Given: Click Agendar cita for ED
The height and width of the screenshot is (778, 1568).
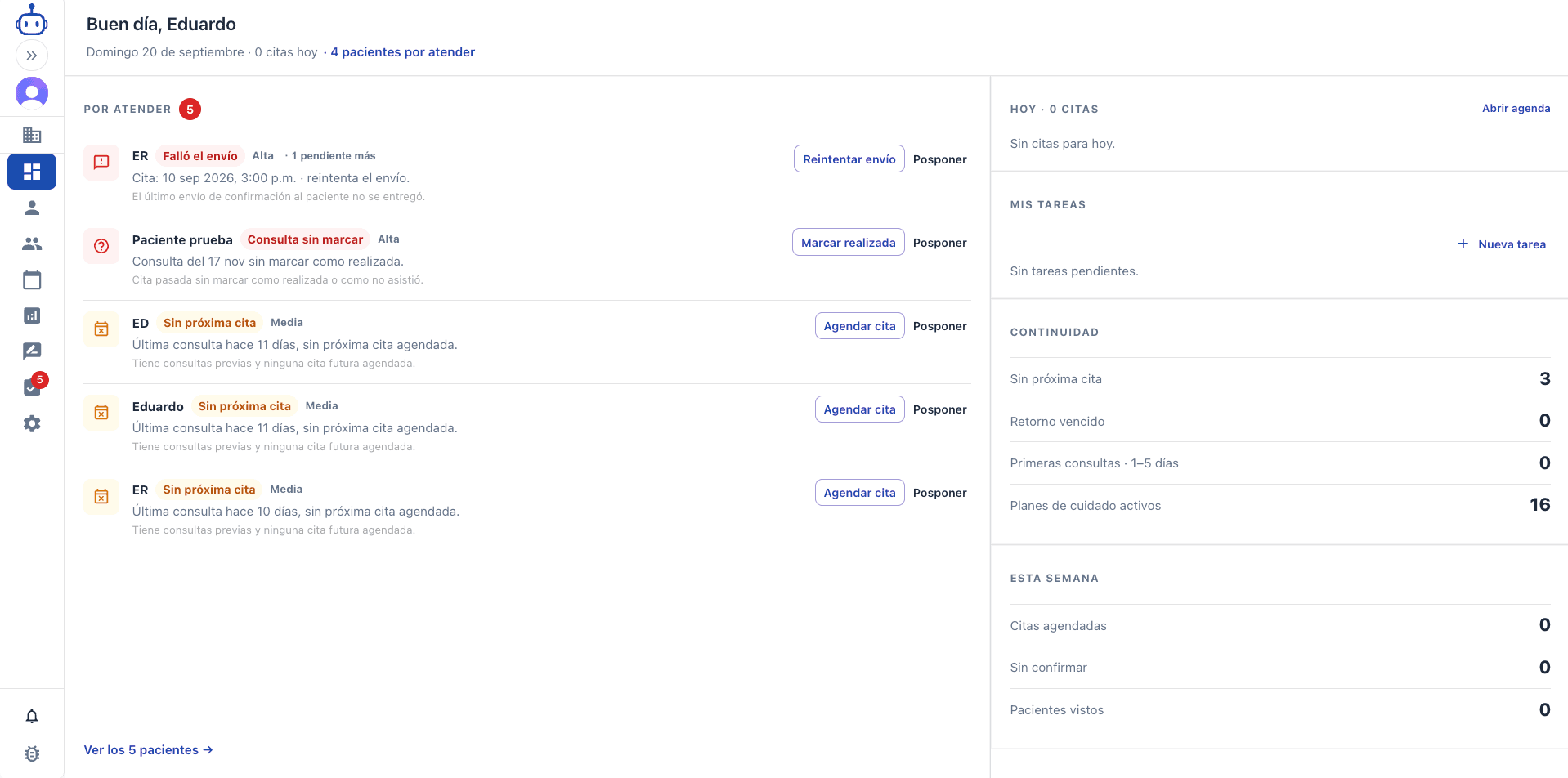Looking at the screenshot, I should click(x=859, y=326).
